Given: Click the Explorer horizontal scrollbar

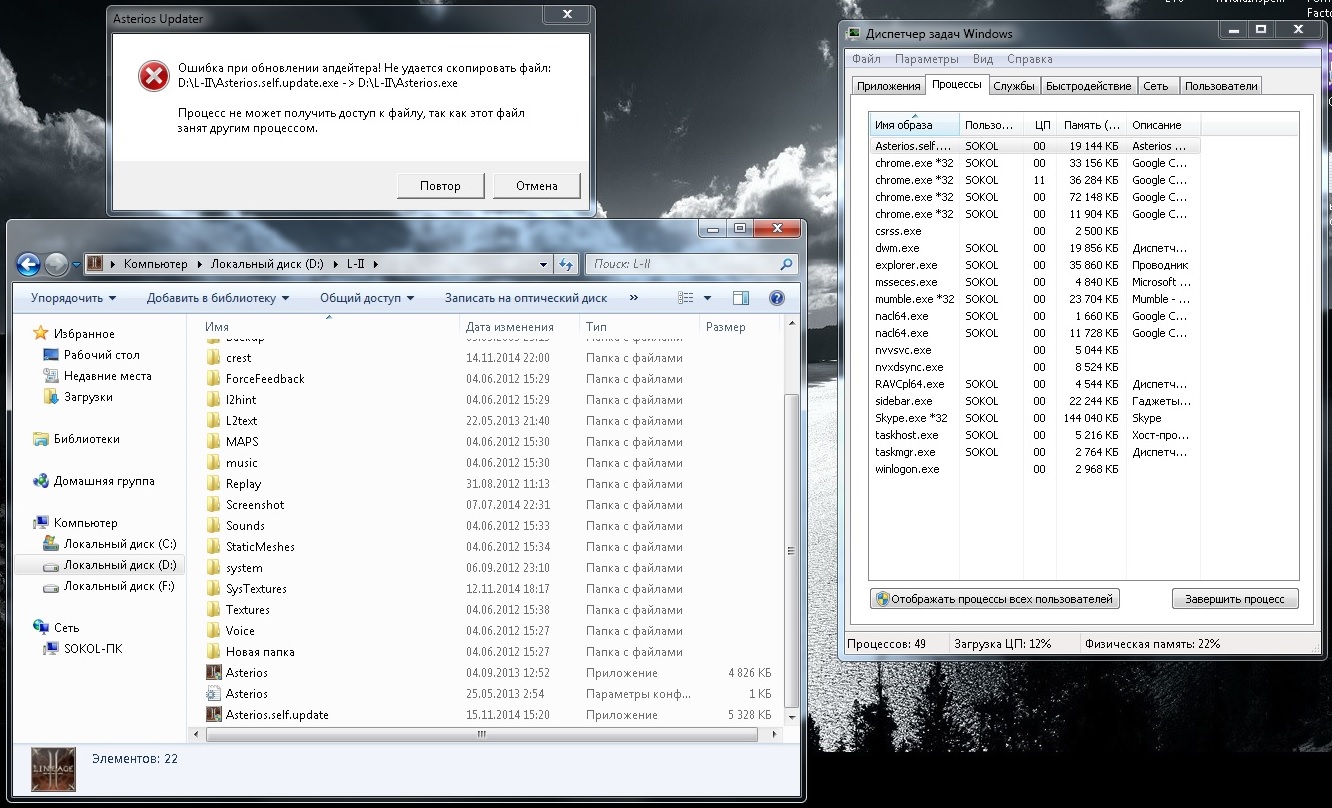Looking at the screenshot, I should [x=480, y=733].
